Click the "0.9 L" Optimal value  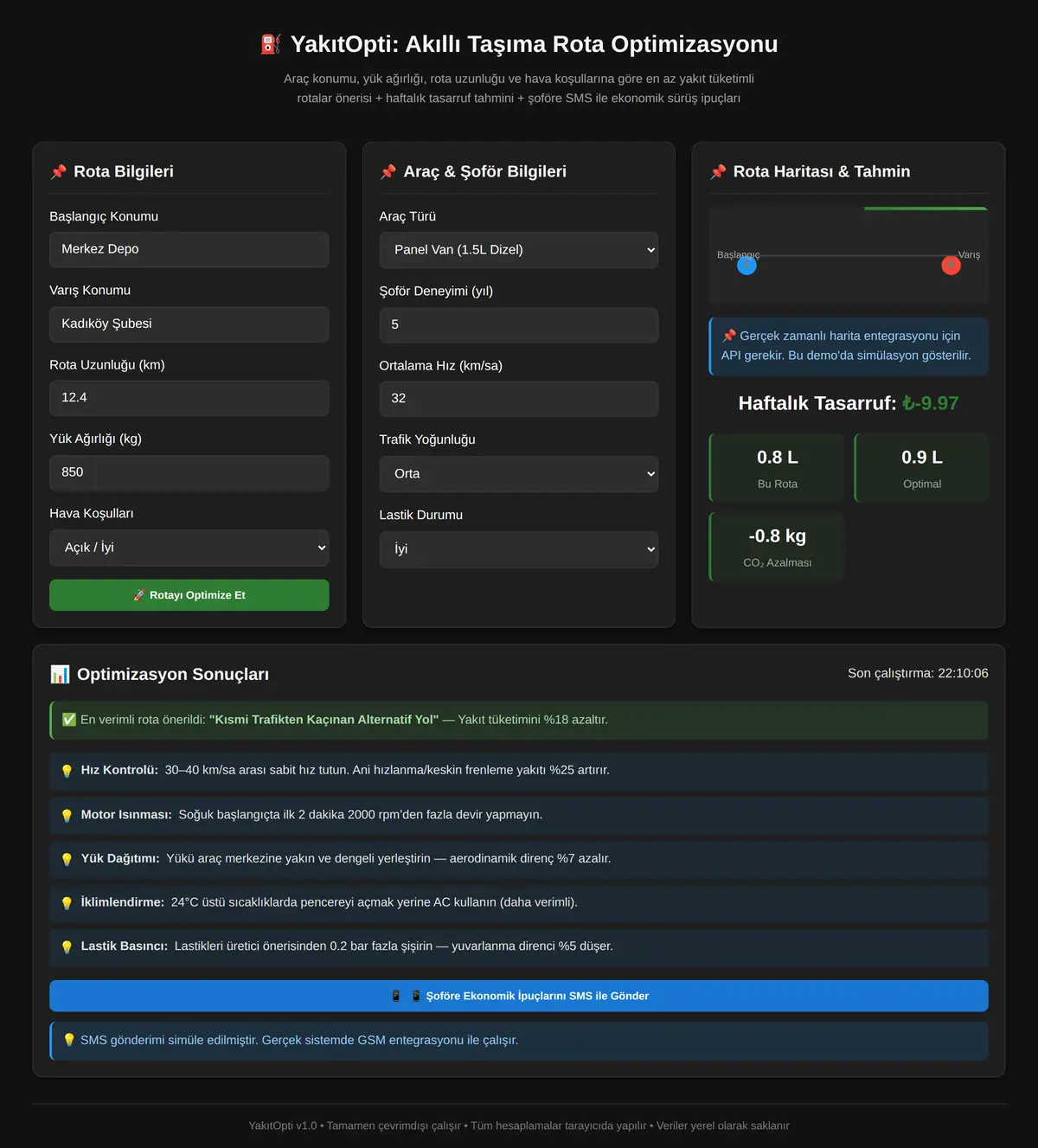(922, 458)
